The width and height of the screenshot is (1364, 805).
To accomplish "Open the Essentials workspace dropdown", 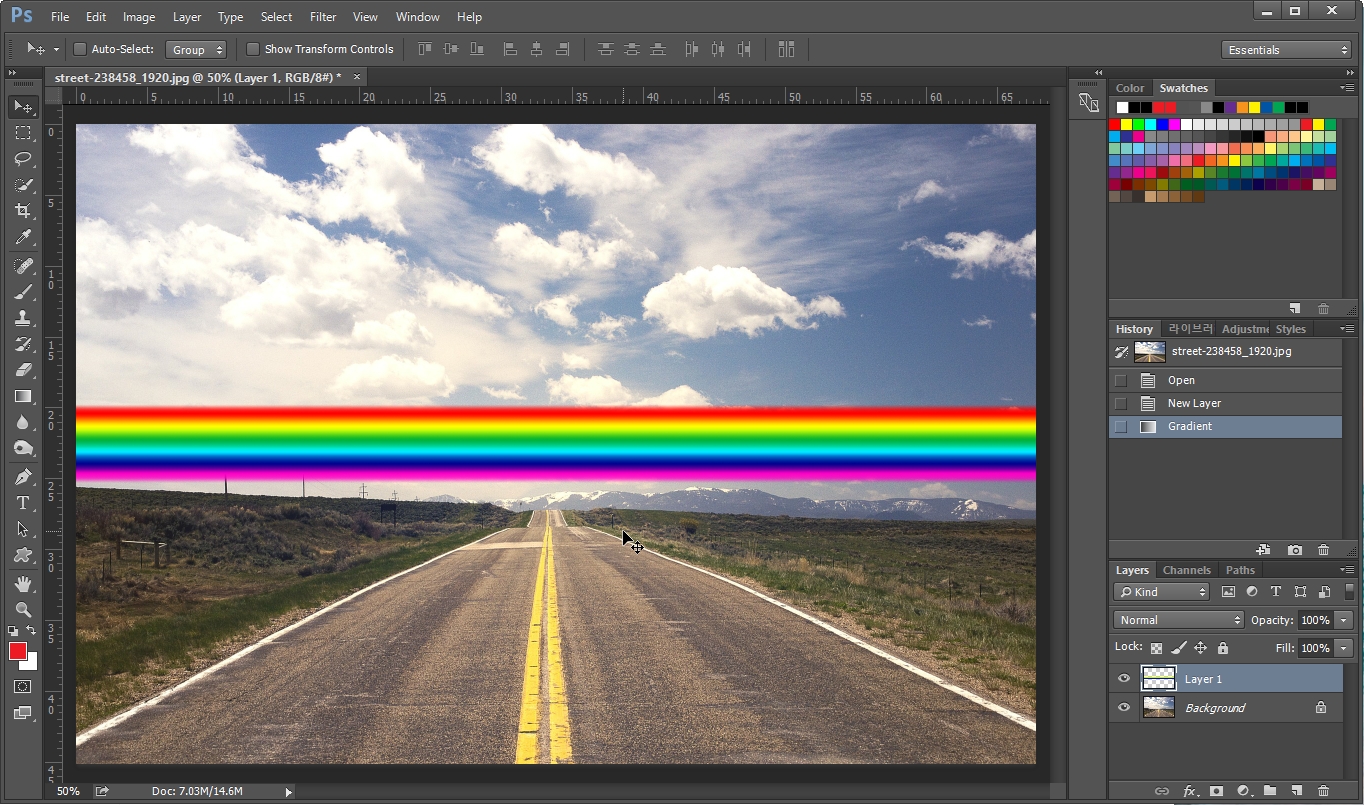I will [1287, 49].
